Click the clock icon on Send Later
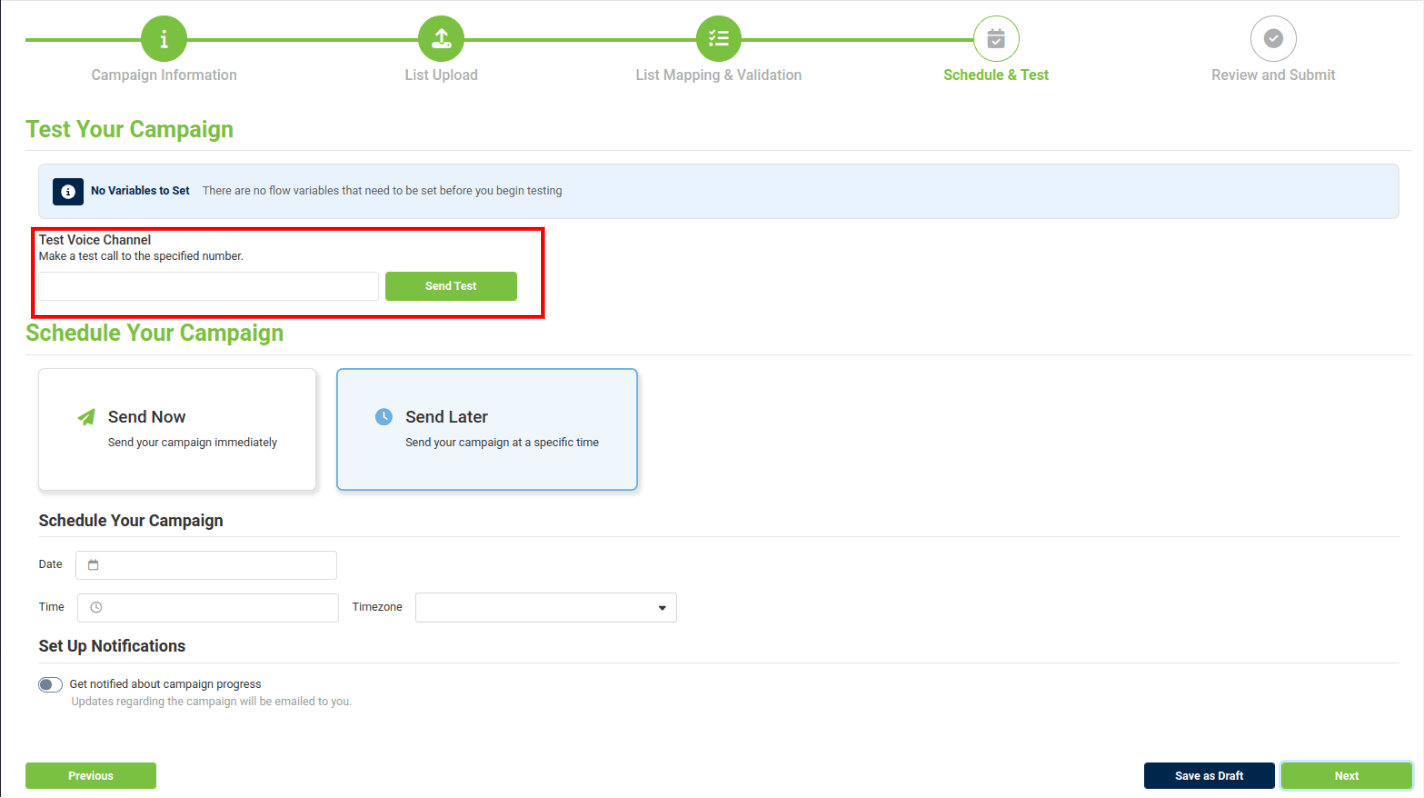This screenshot has width=1424, height=798. 384,417
